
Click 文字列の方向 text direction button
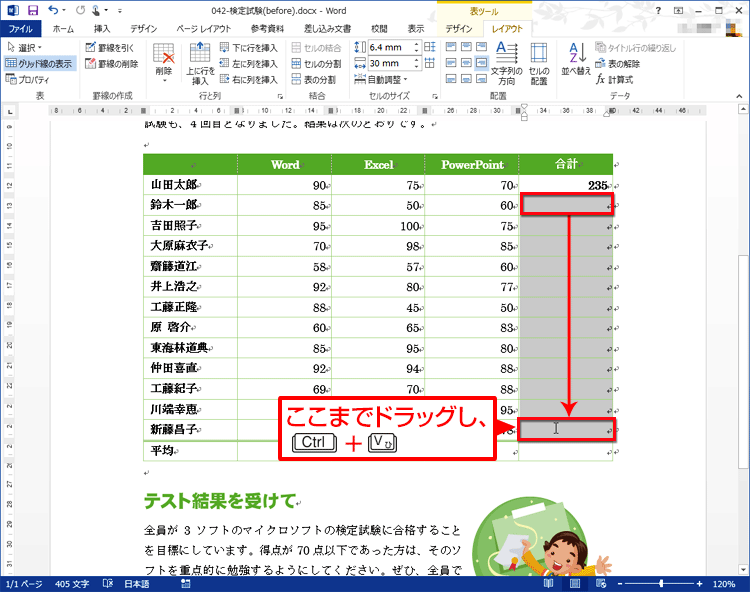click(507, 64)
